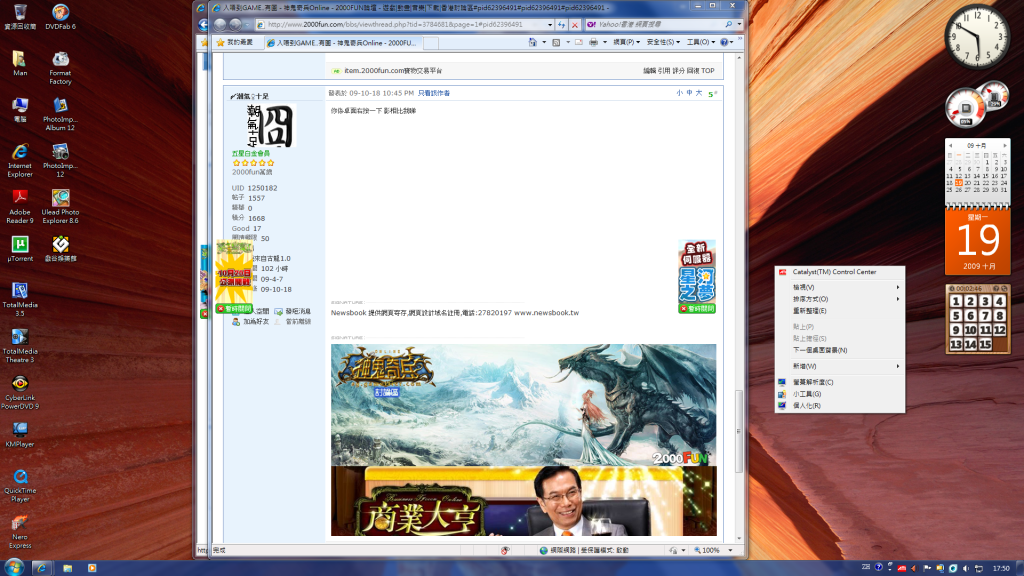This screenshot has width=1024, height=576.
Task: Click the Internet Explorer taskbar button
Action: 41,568
